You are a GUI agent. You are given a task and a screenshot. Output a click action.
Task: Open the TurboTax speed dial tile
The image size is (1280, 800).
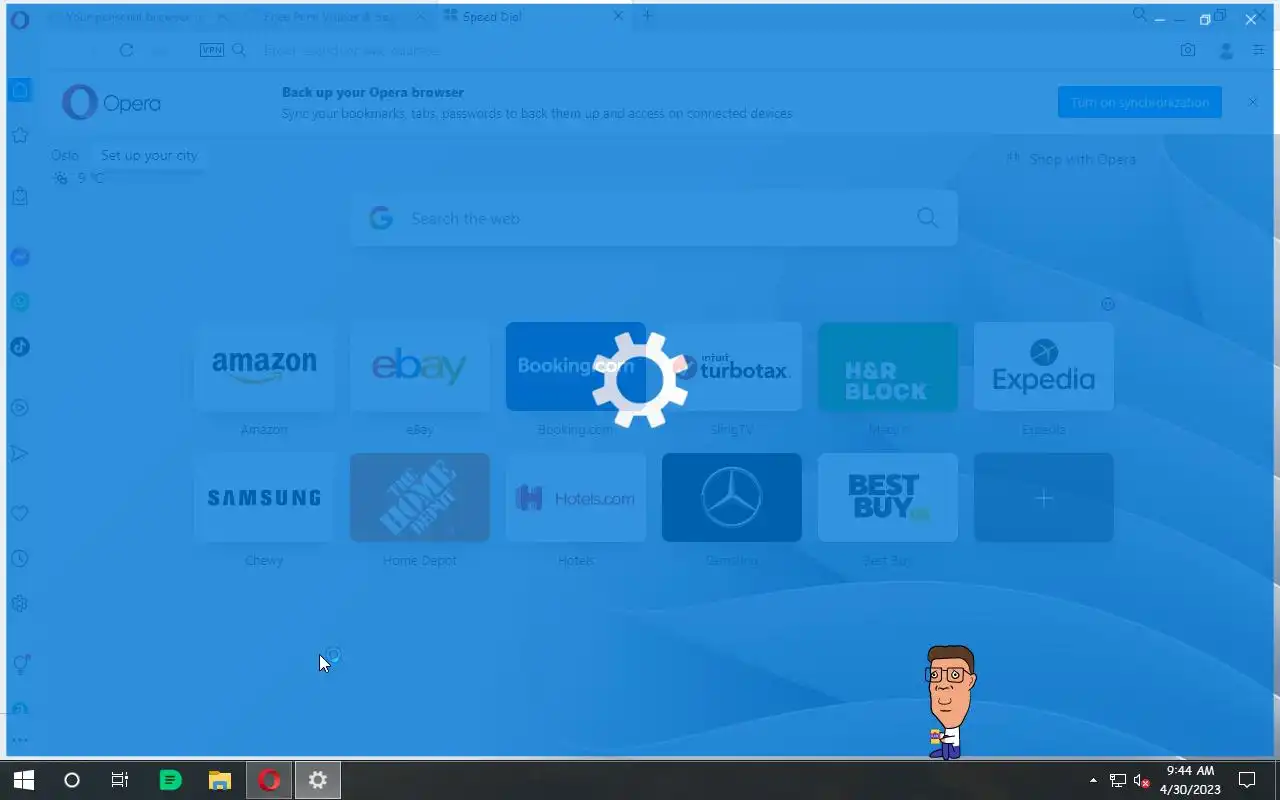pyautogui.click(x=732, y=366)
